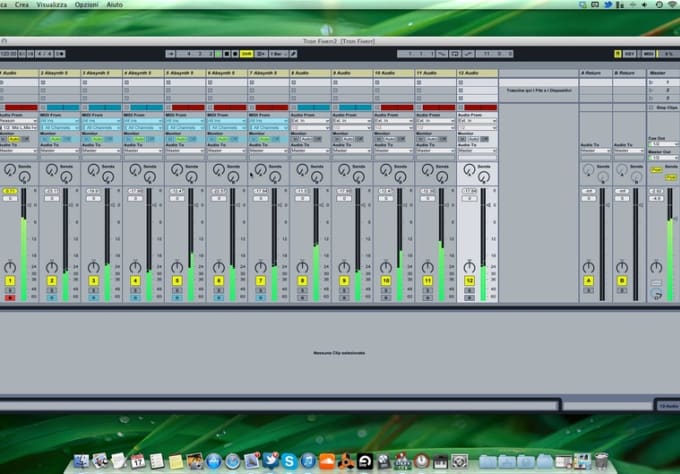680x474 pixels.
Task: Click track 8 Send A knob
Action: click(302, 170)
